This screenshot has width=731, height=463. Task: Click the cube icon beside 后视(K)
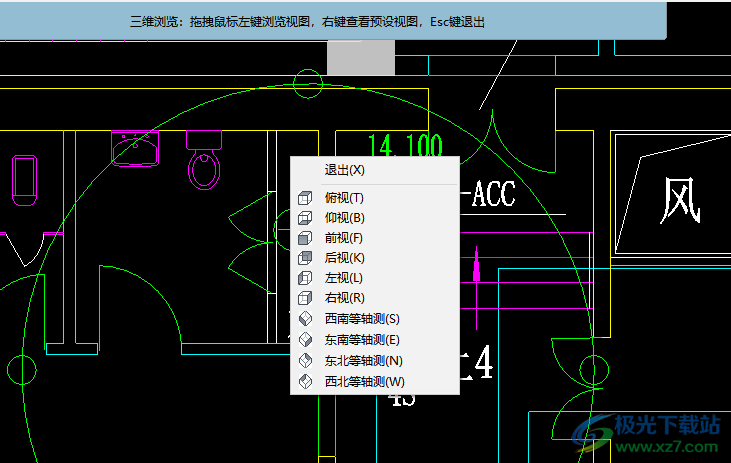[x=305, y=258]
